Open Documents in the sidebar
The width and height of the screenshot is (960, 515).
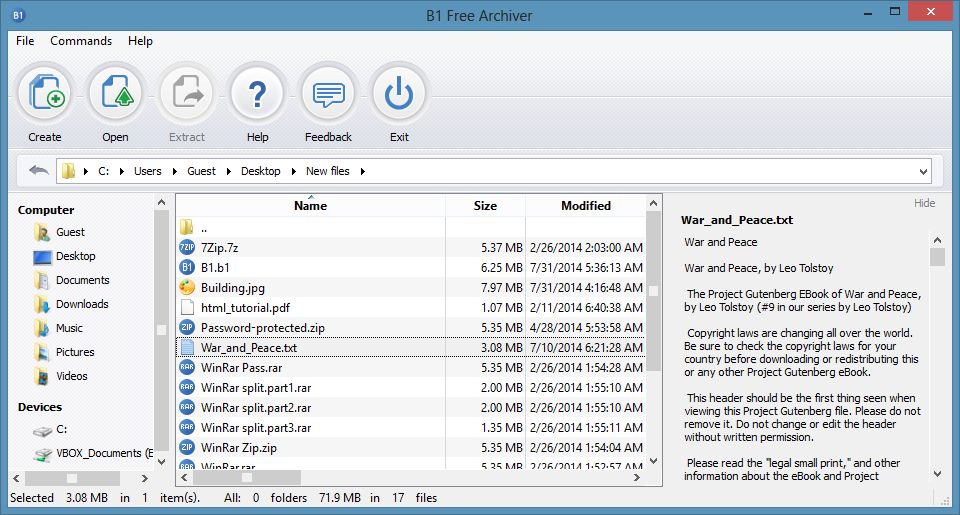point(83,280)
